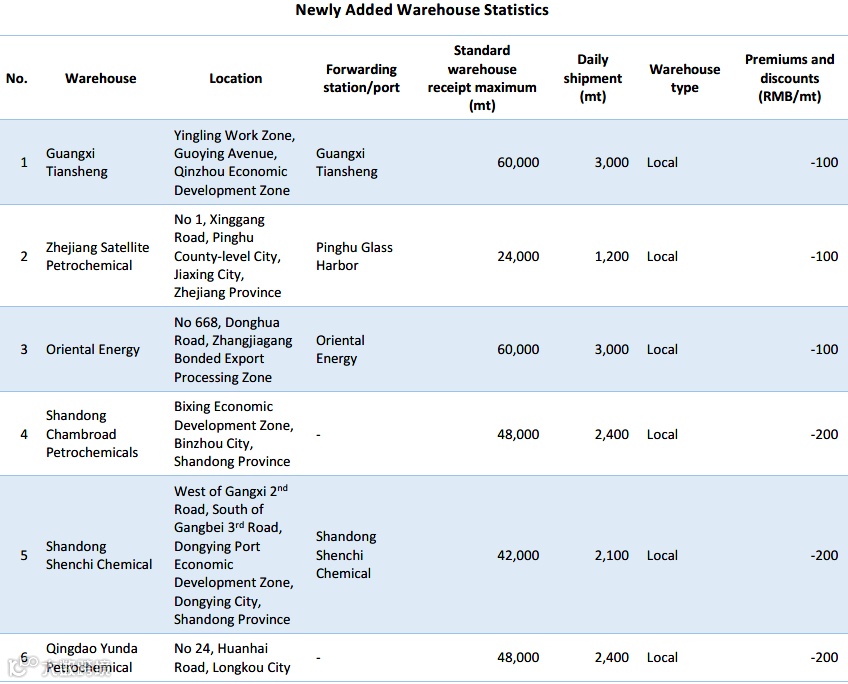This screenshot has width=848, height=684.
Task: Select the 'Location' column header
Action: tap(235, 78)
